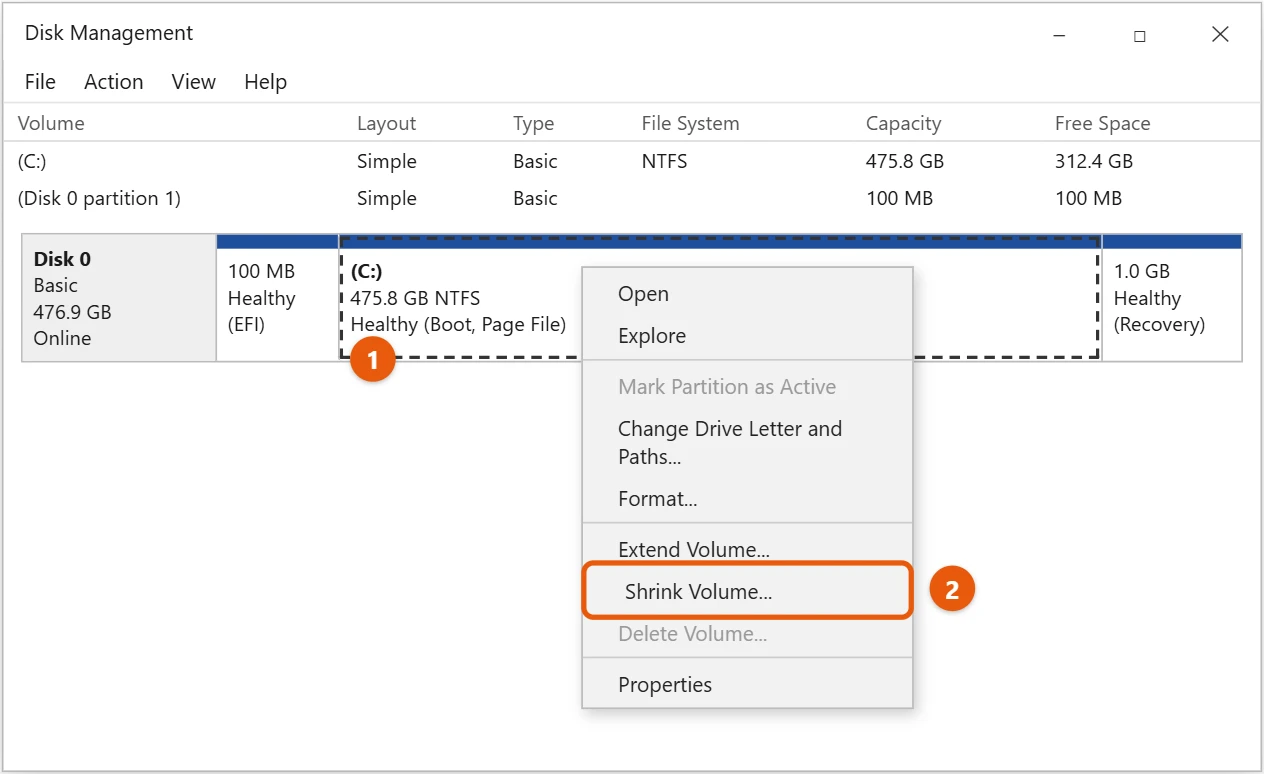Click the 100 MB capacity cell

pyautogui.click(x=899, y=198)
